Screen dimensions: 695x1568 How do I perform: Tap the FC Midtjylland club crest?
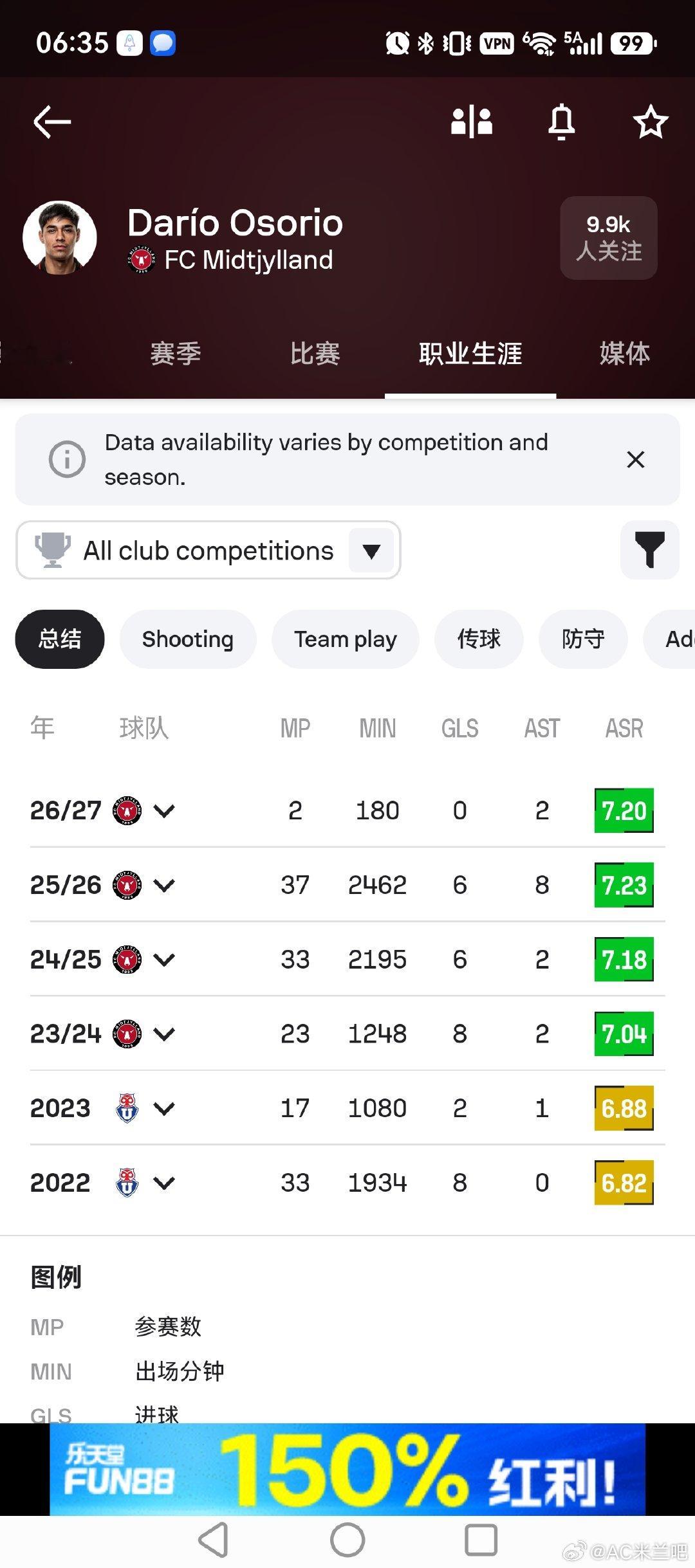click(x=142, y=260)
